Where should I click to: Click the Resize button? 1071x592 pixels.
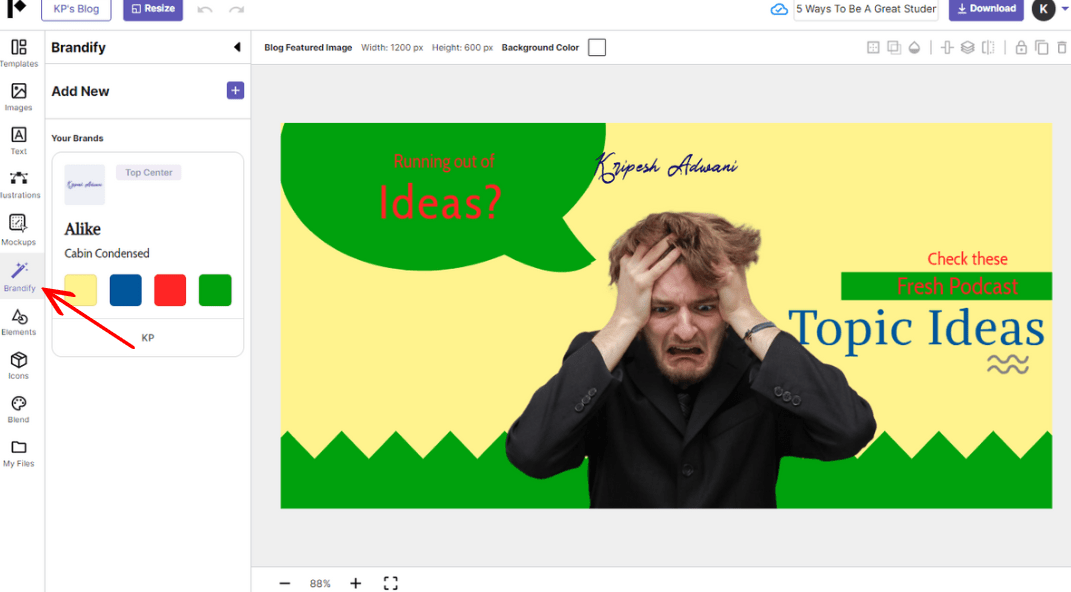coord(153,9)
